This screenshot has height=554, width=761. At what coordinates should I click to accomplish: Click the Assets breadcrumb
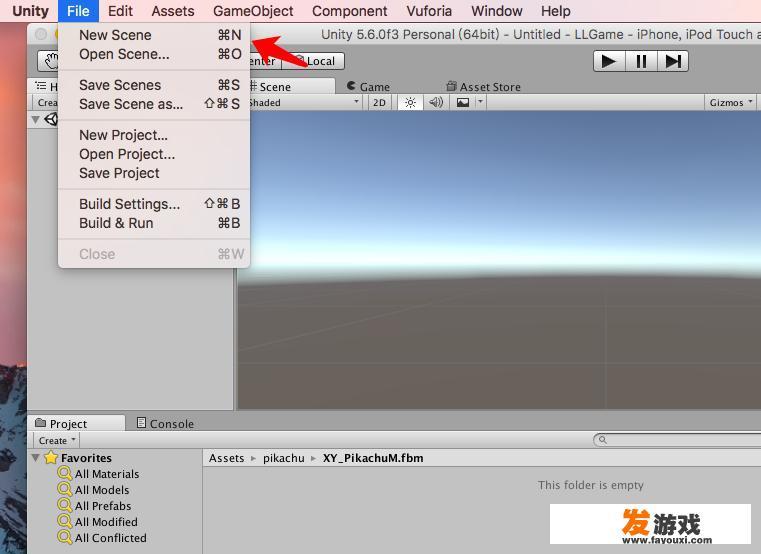coord(226,458)
